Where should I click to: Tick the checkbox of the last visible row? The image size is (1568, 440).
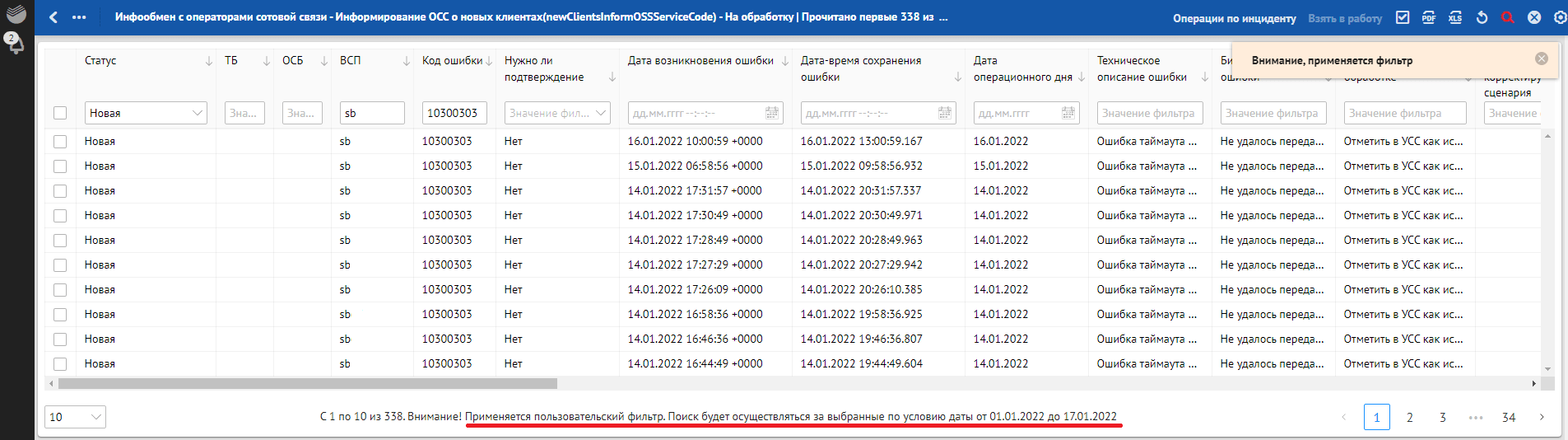(60, 364)
